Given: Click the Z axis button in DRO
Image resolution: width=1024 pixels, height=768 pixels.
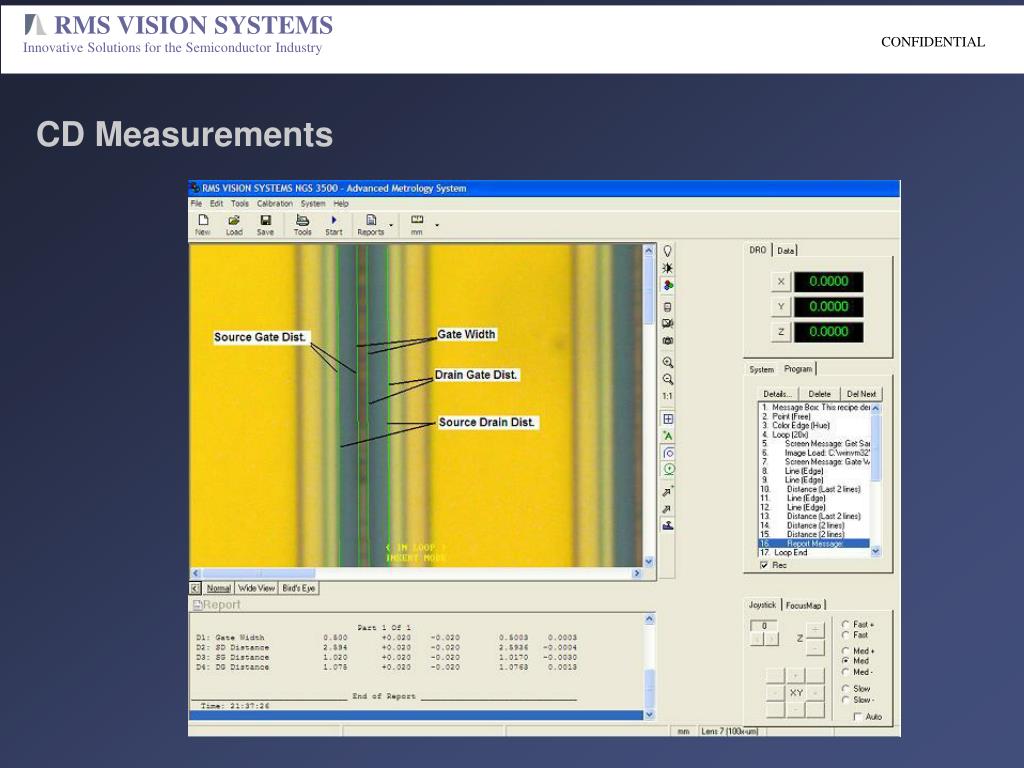Looking at the screenshot, I should pos(780,332).
